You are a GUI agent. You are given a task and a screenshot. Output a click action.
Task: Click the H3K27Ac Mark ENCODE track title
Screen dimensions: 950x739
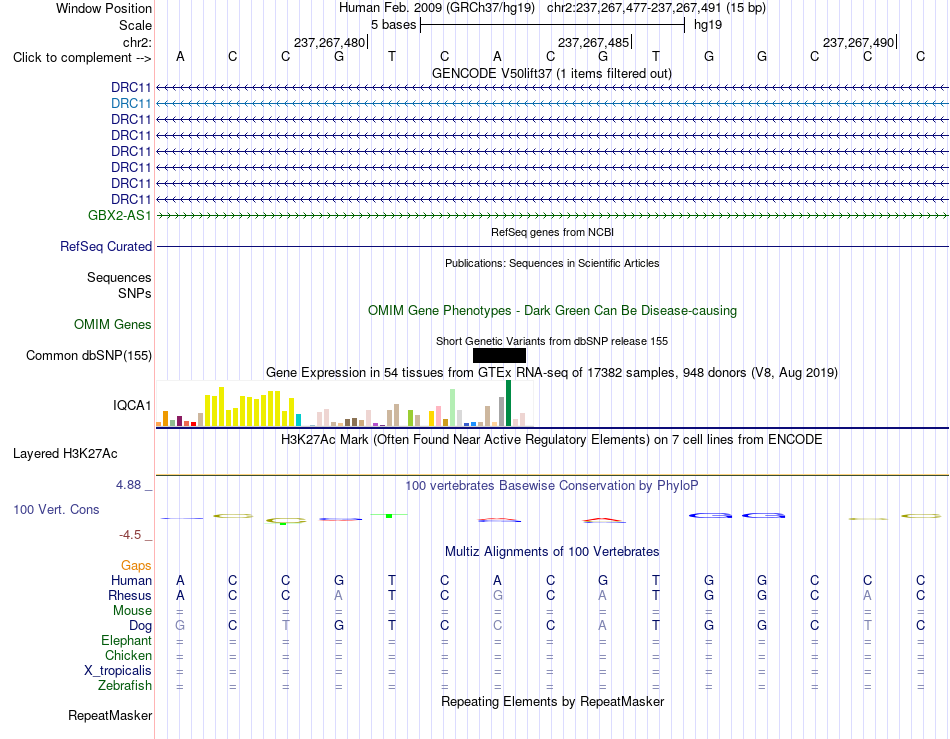coord(552,440)
